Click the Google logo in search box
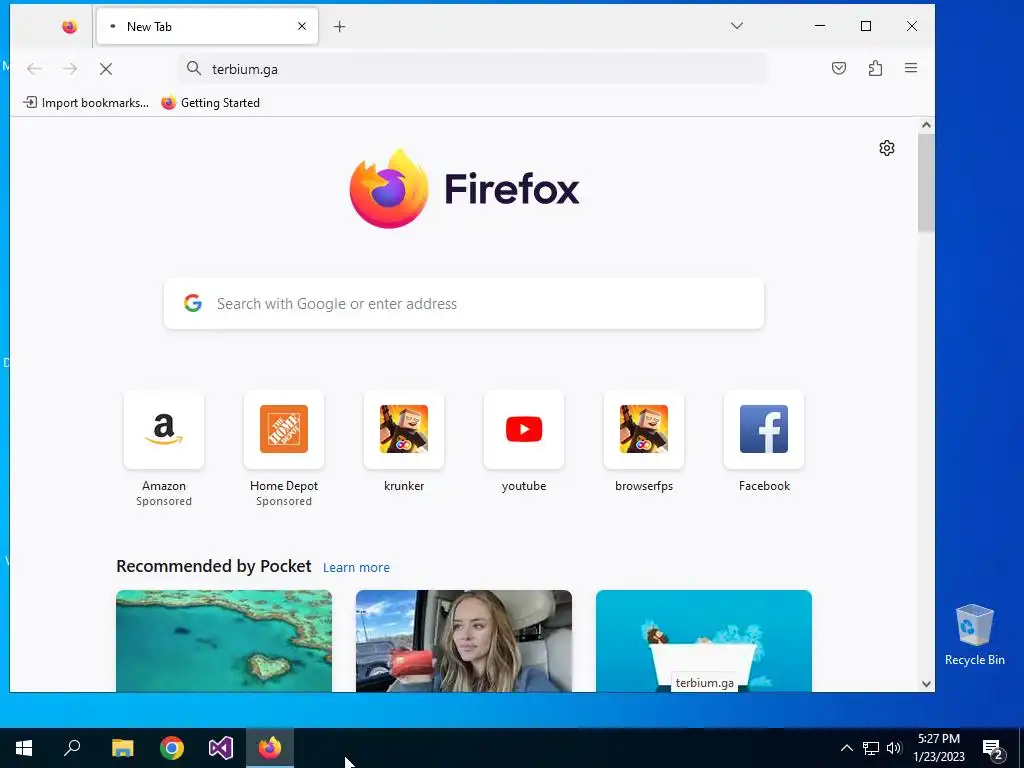The image size is (1024, 768). tap(193, 303)
